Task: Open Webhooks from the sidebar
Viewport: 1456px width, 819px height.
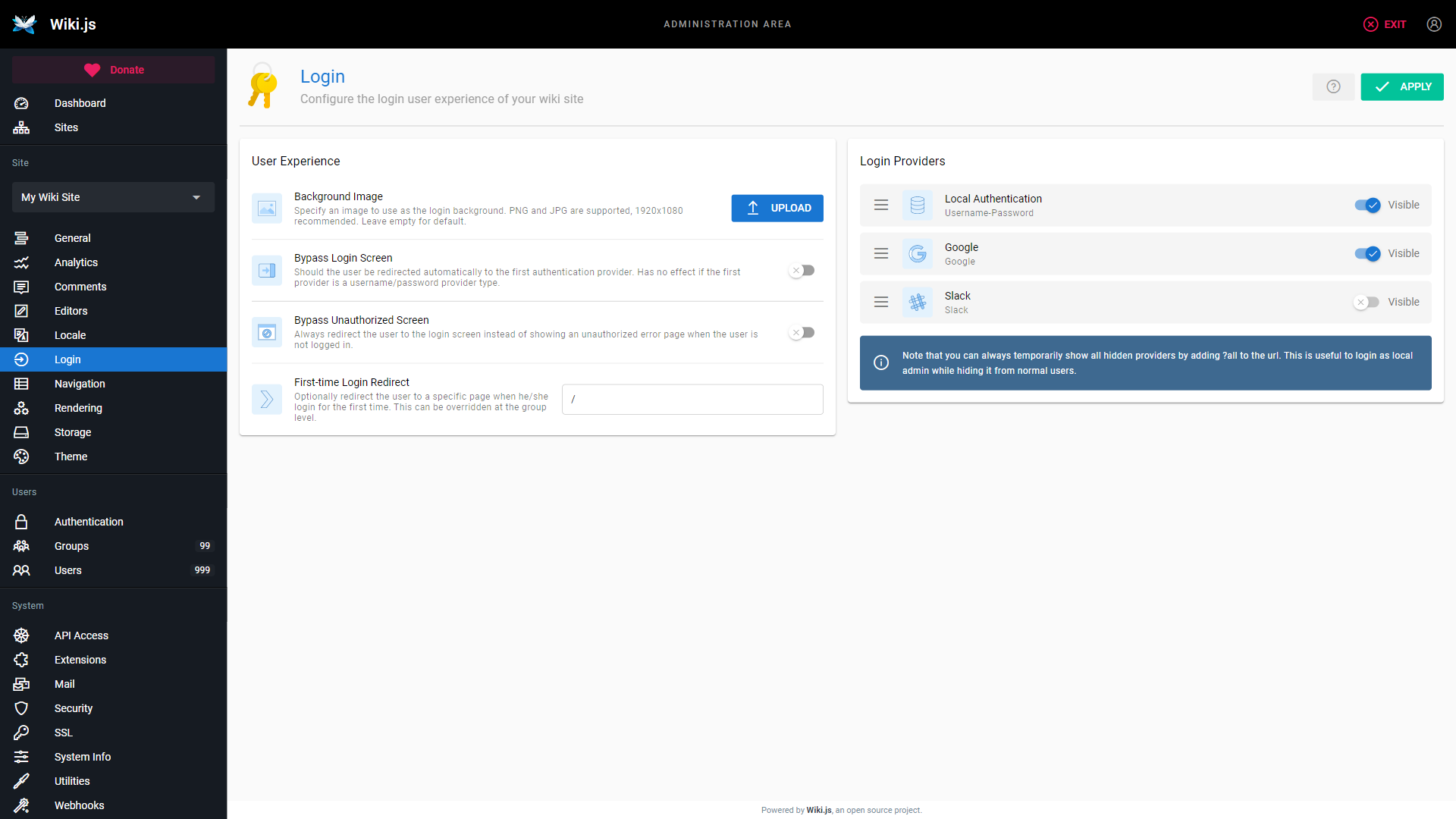Action: (79, 805)
